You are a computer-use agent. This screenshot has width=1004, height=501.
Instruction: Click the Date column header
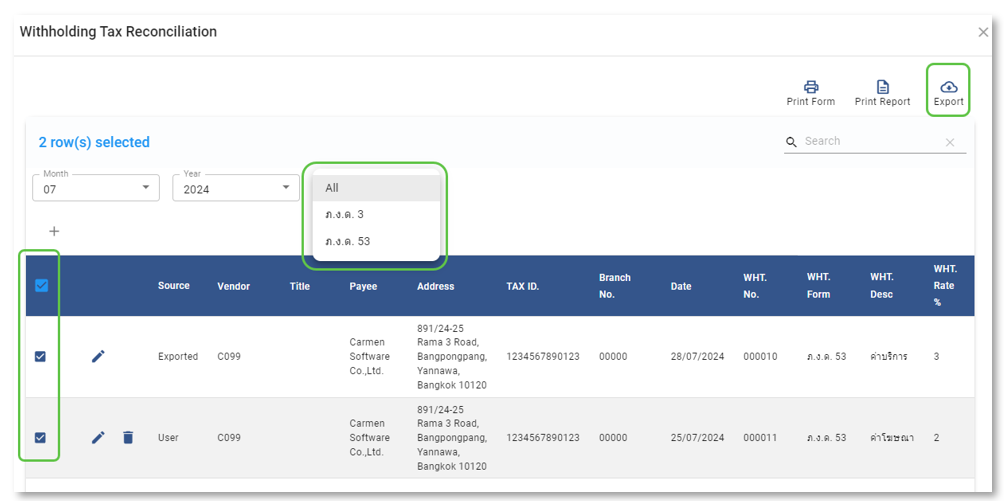pos(680,286)
